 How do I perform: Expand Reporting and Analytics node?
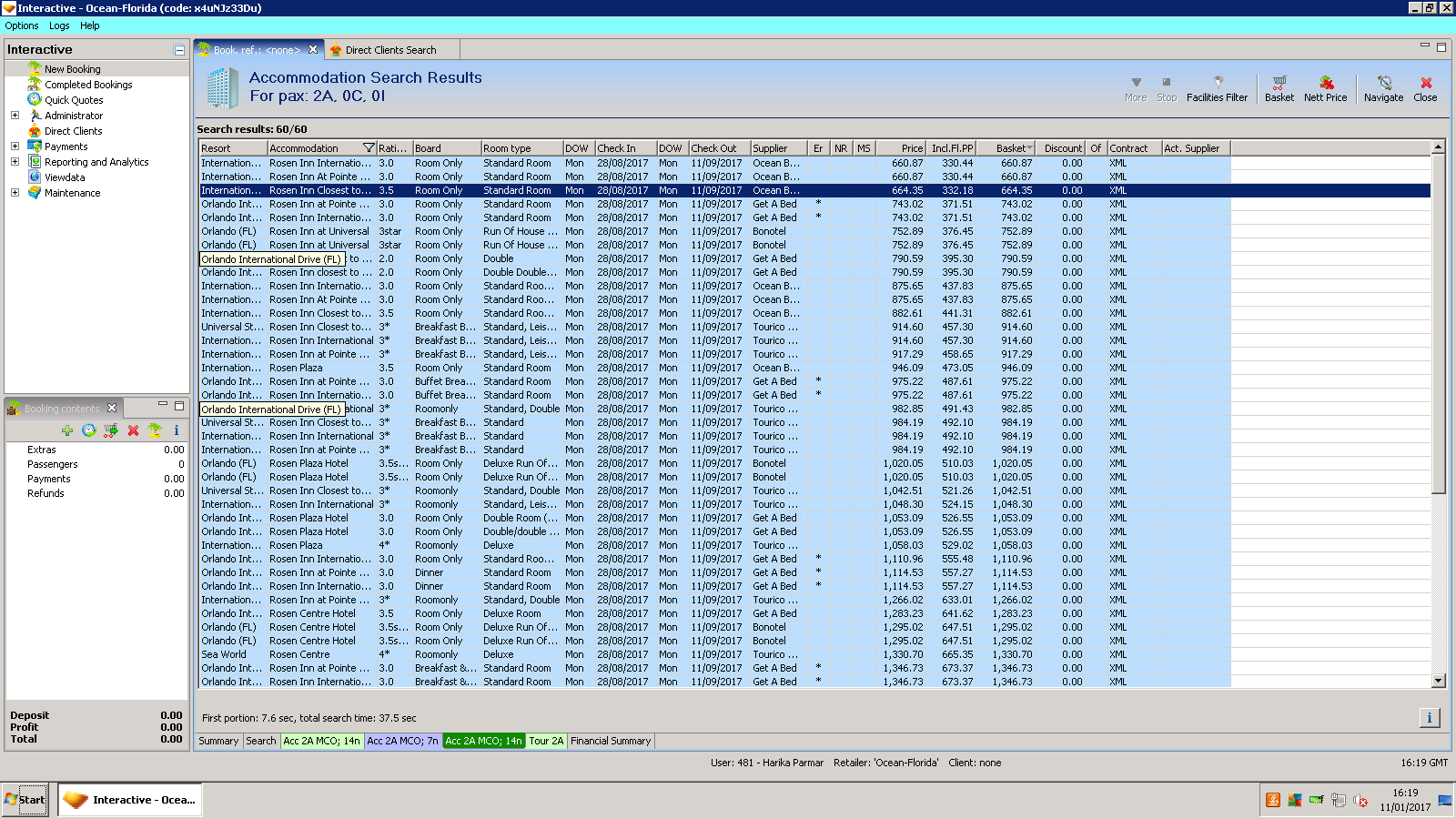(15, 162)
